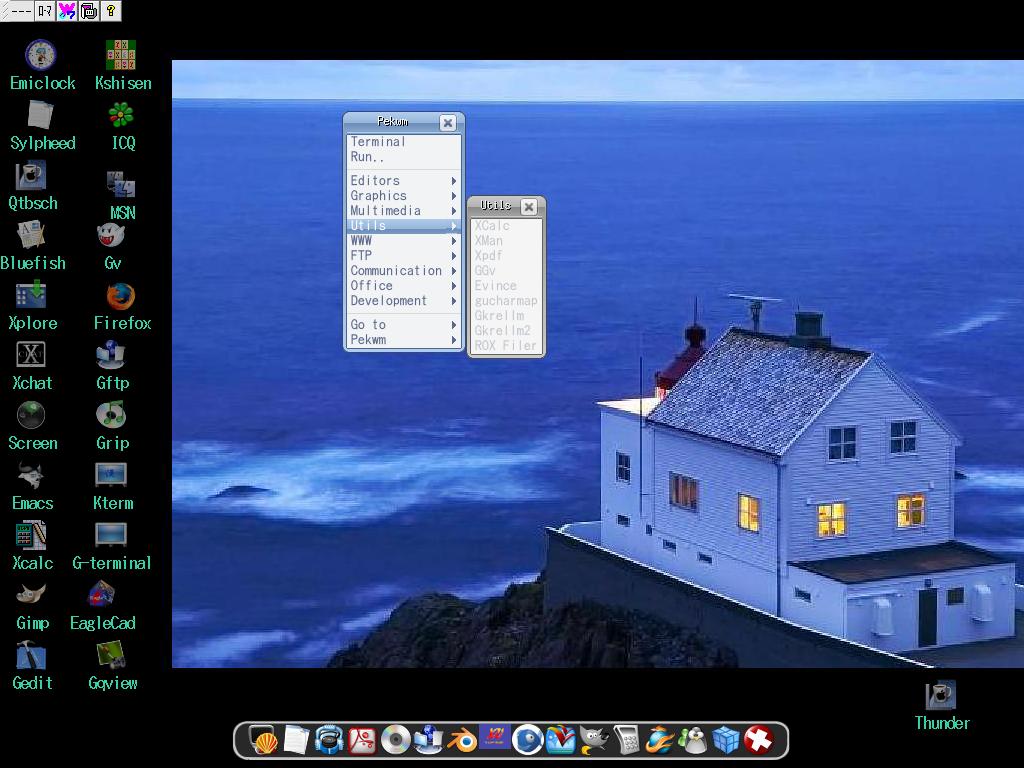Click the Blender icon in the dock
1024x768 pixels.
(x=462, y=741)
